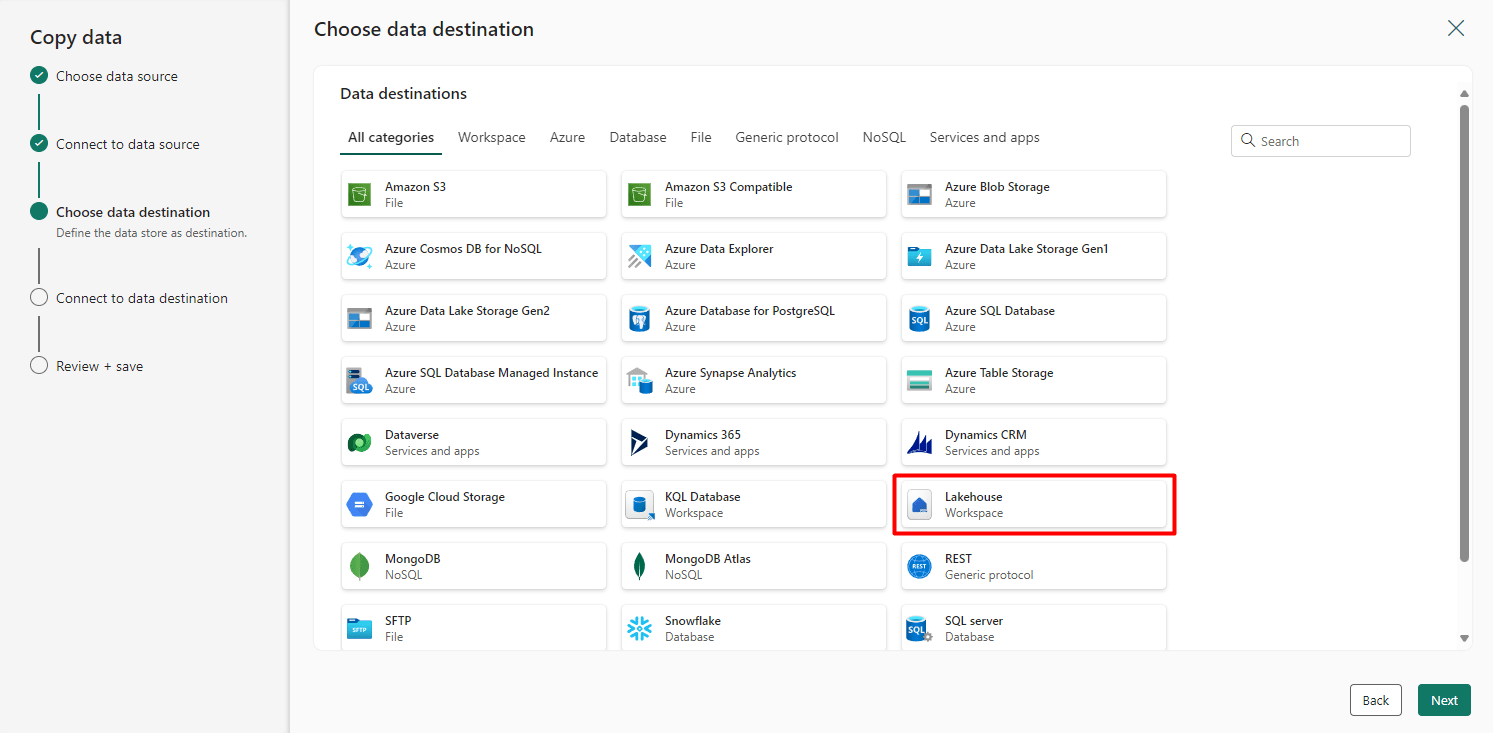The image size is (1493, 733).
Task: Open the Services and apps tab
Action: pyautogui.click(x=984, y=138)
